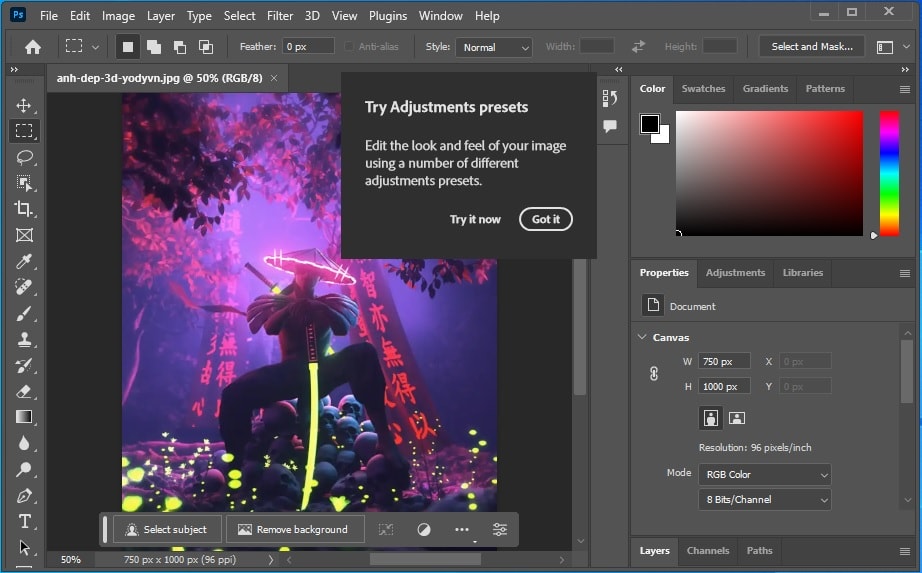Select the Pen tool
This screenshot has width=922, height=573.
(x=24, y=496)
